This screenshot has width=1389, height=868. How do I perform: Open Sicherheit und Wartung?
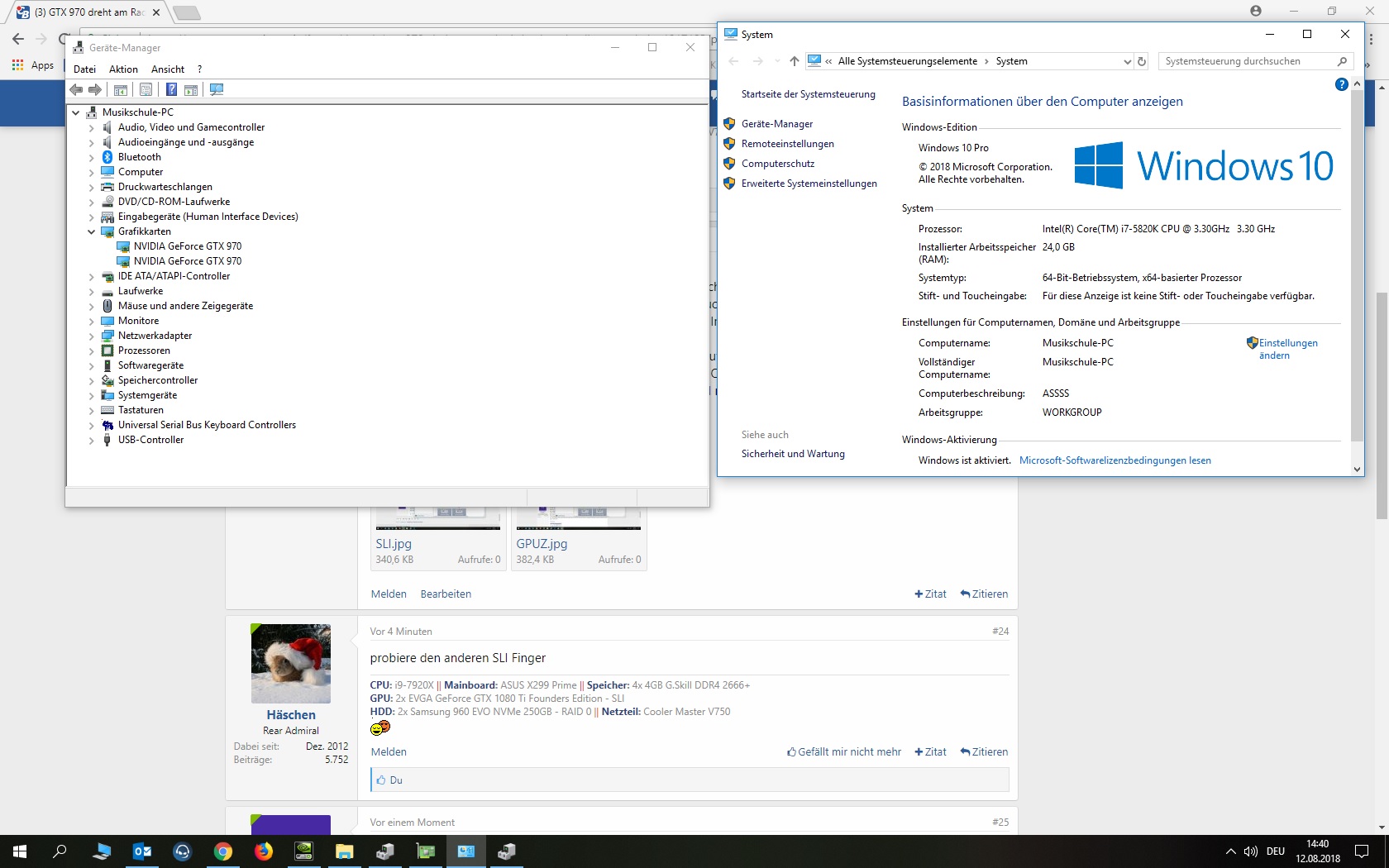(793, 454)
